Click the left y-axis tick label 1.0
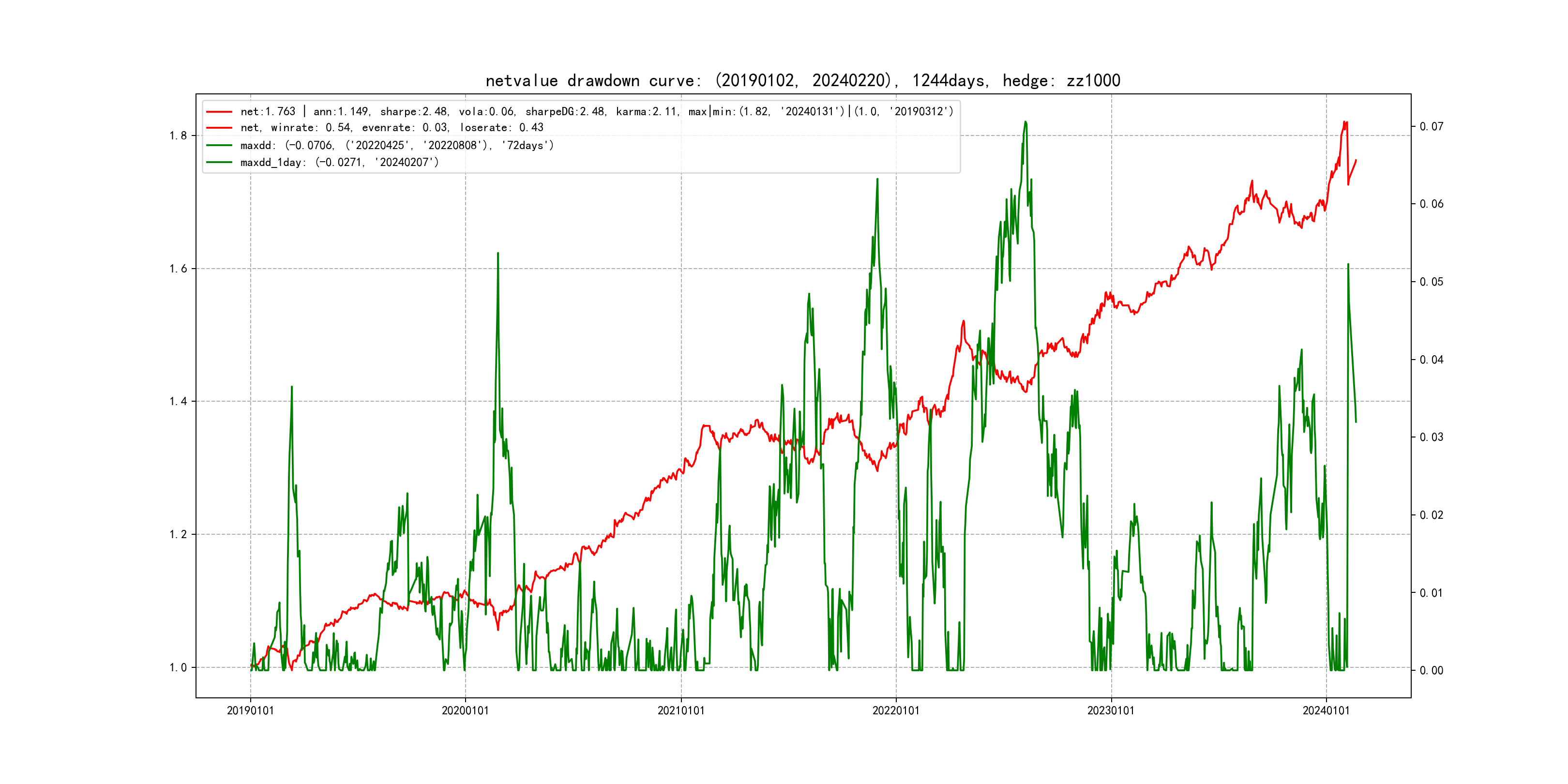Screen dimensions: 1568x784 (178, 668)
